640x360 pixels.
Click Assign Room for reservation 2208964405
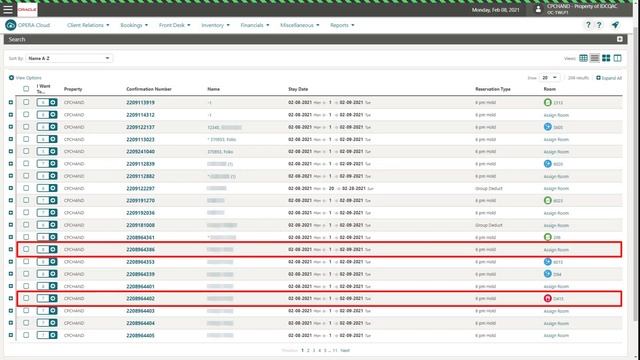(x=556, y=336)
